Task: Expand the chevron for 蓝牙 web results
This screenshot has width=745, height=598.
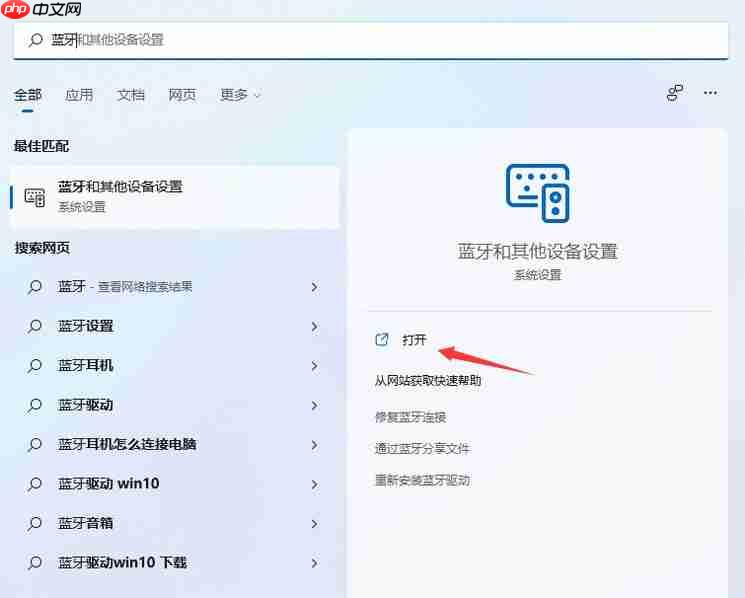Action: click(x=314, y=287)
